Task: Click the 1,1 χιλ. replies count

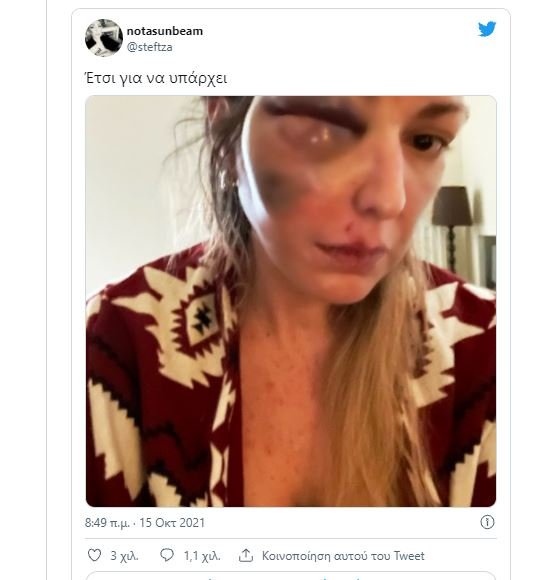Action: pos(202,556)
